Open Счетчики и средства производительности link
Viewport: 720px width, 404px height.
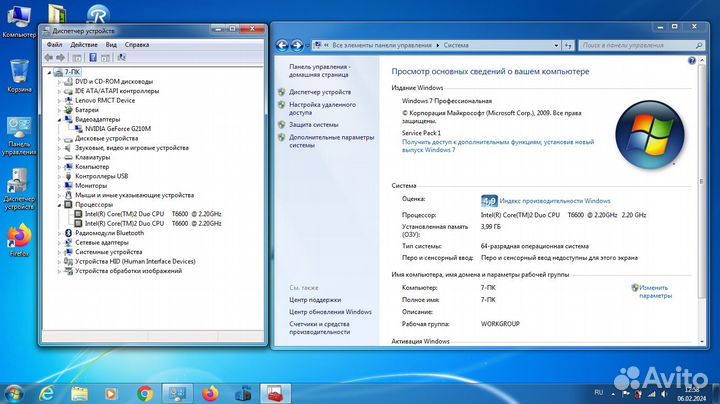(319, 328)
